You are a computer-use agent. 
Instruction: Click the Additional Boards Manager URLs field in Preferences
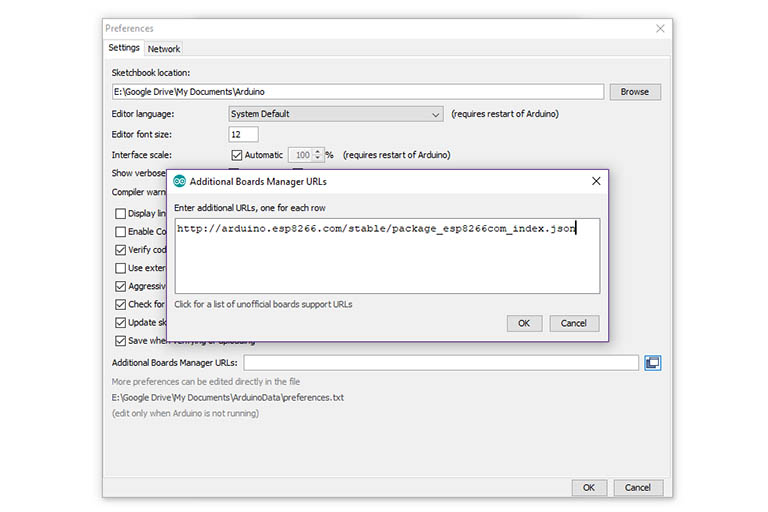click(441, 363)
